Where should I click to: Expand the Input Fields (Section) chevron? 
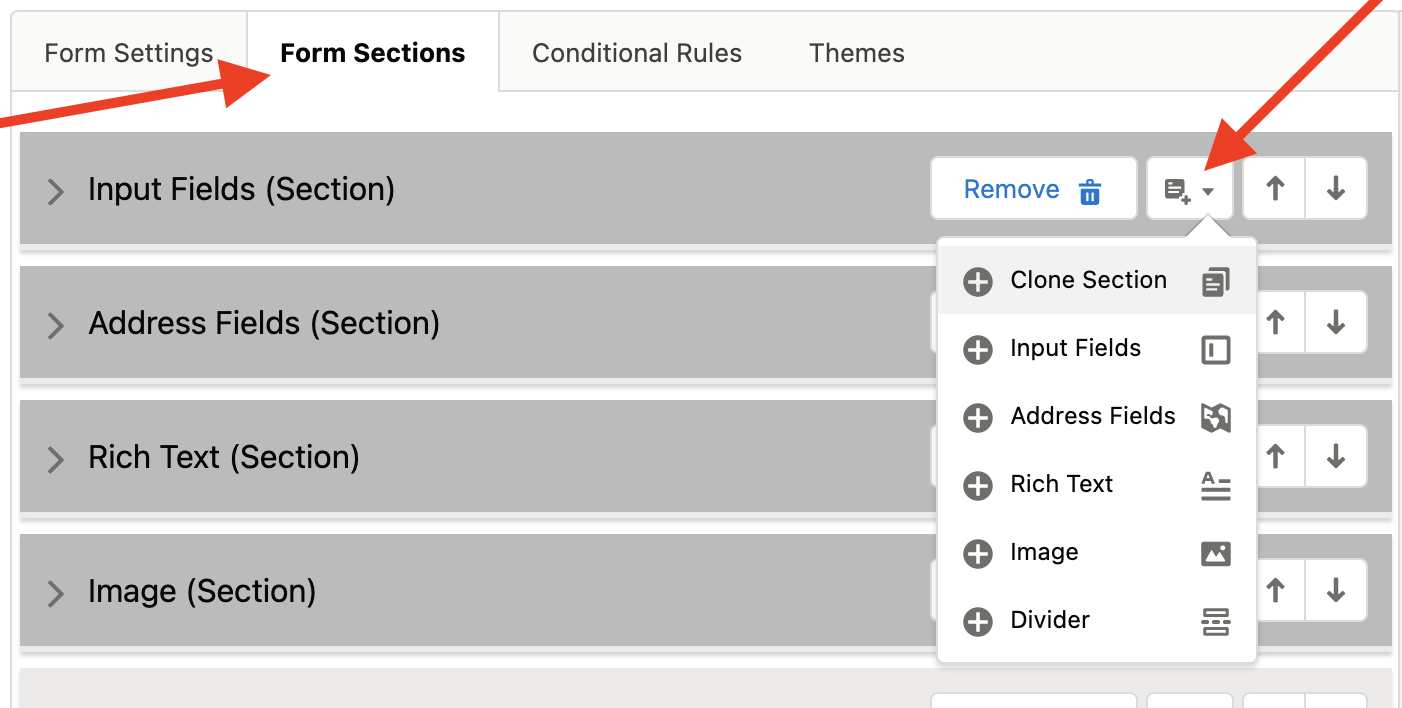pos(56,191)
